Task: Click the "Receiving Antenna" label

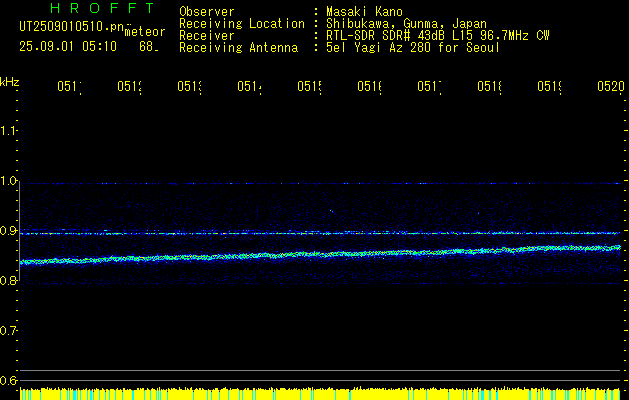Action: tap(238, 48)
